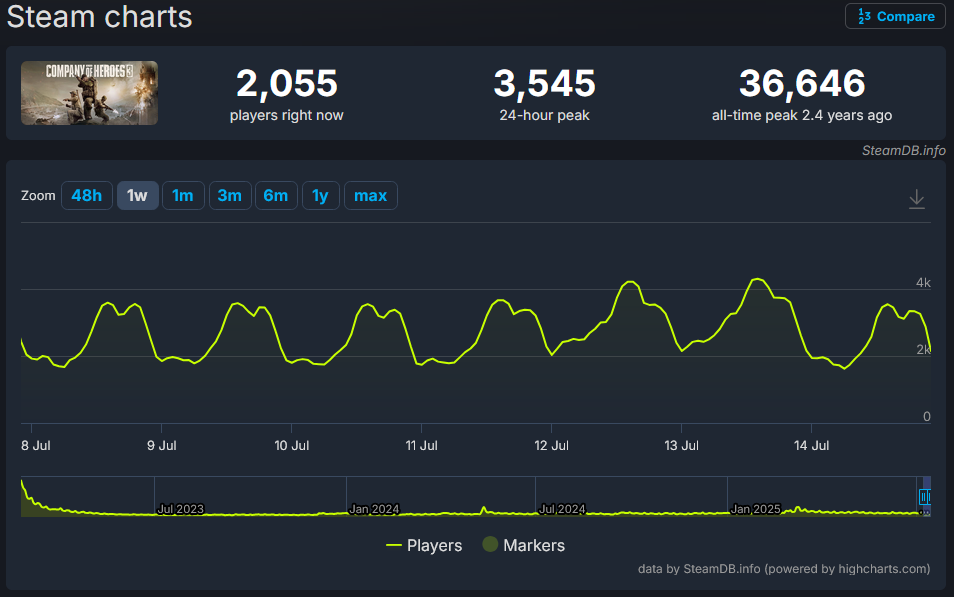The height and width of the screenshot is (597, 954).
Task: Click the 13 Jul axis label
Action: coord(681,445)
